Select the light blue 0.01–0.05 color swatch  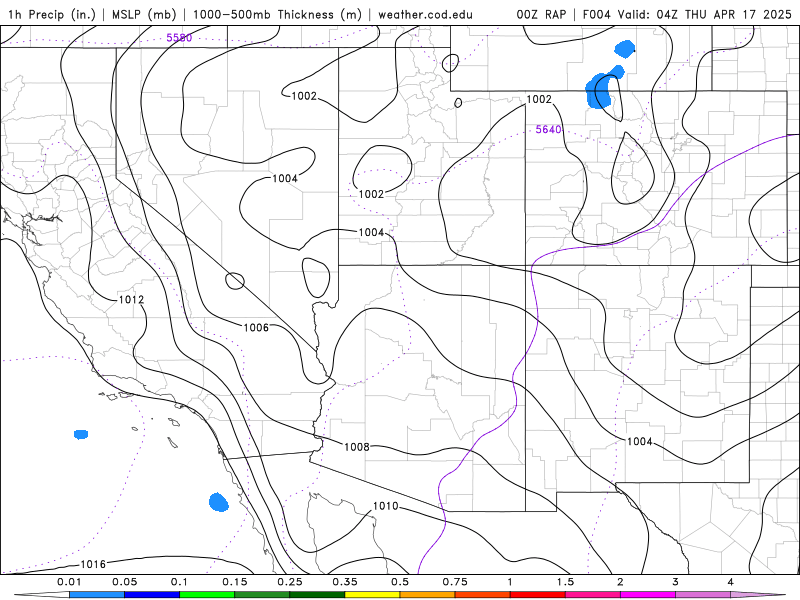point(97,595)
